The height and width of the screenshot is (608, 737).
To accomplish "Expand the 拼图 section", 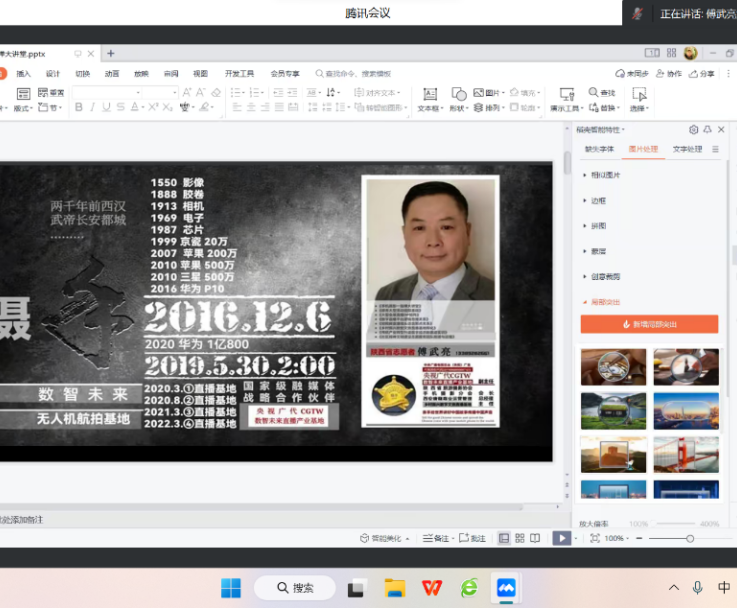I will click(x=601, y=226).
